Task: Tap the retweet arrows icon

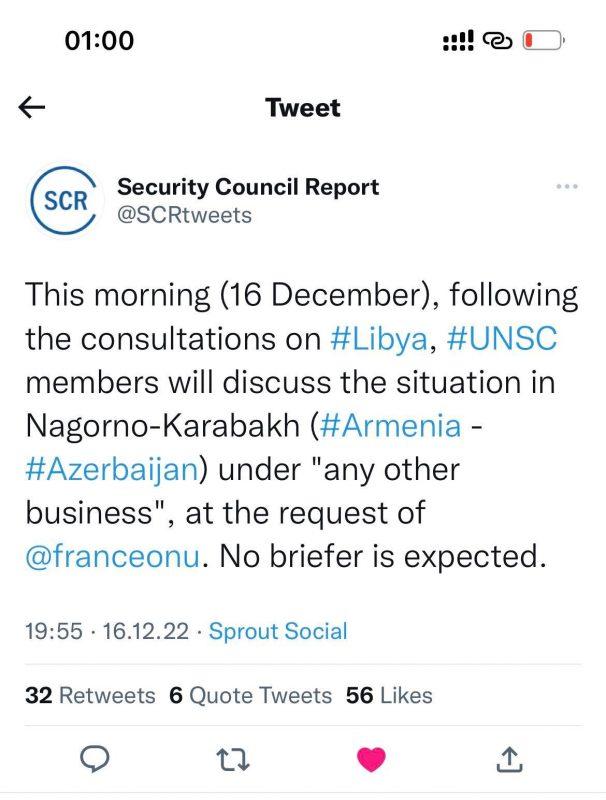Action: pyautogui.click(x=232, y=758)
